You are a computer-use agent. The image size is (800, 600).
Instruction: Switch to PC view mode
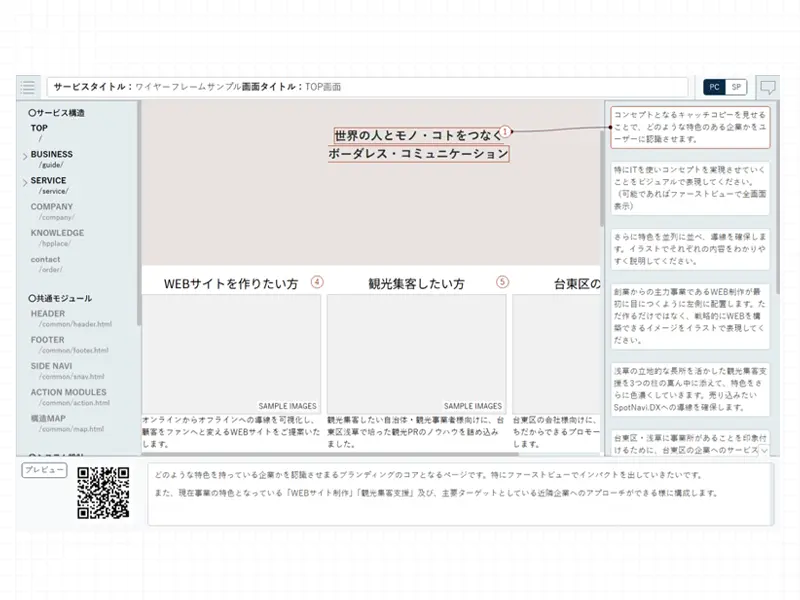714,87
